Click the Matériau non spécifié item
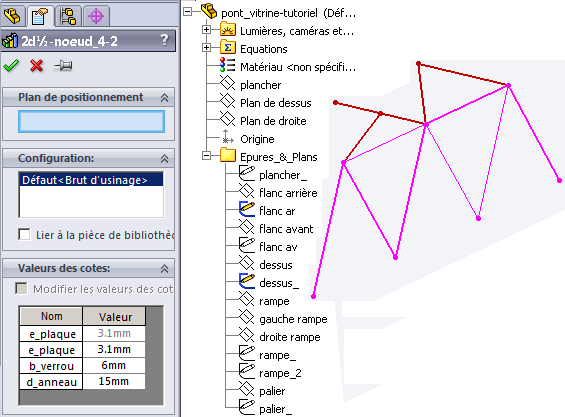565x417 pixels. [x=298, y=67]
